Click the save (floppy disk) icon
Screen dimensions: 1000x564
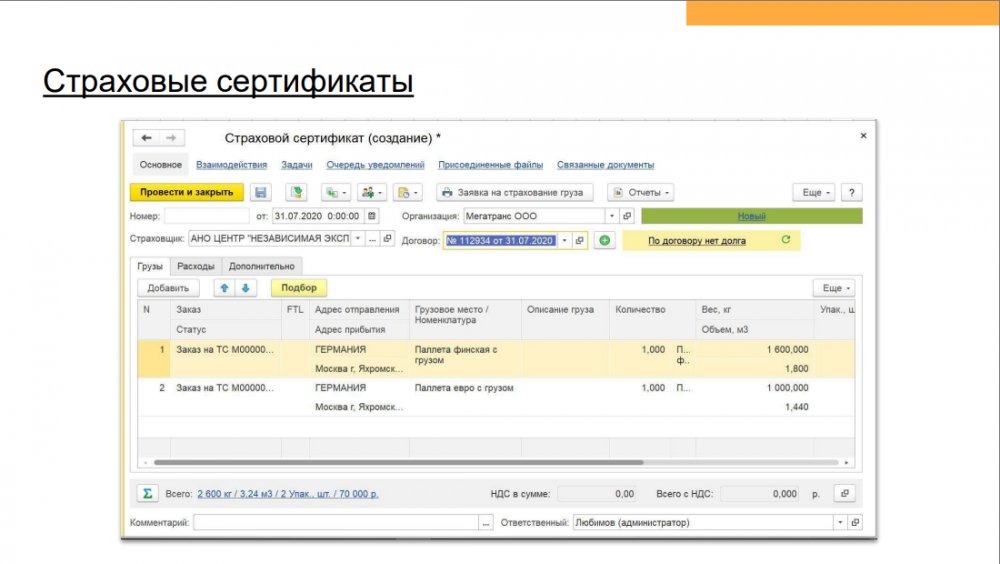(x=261, y=192)
